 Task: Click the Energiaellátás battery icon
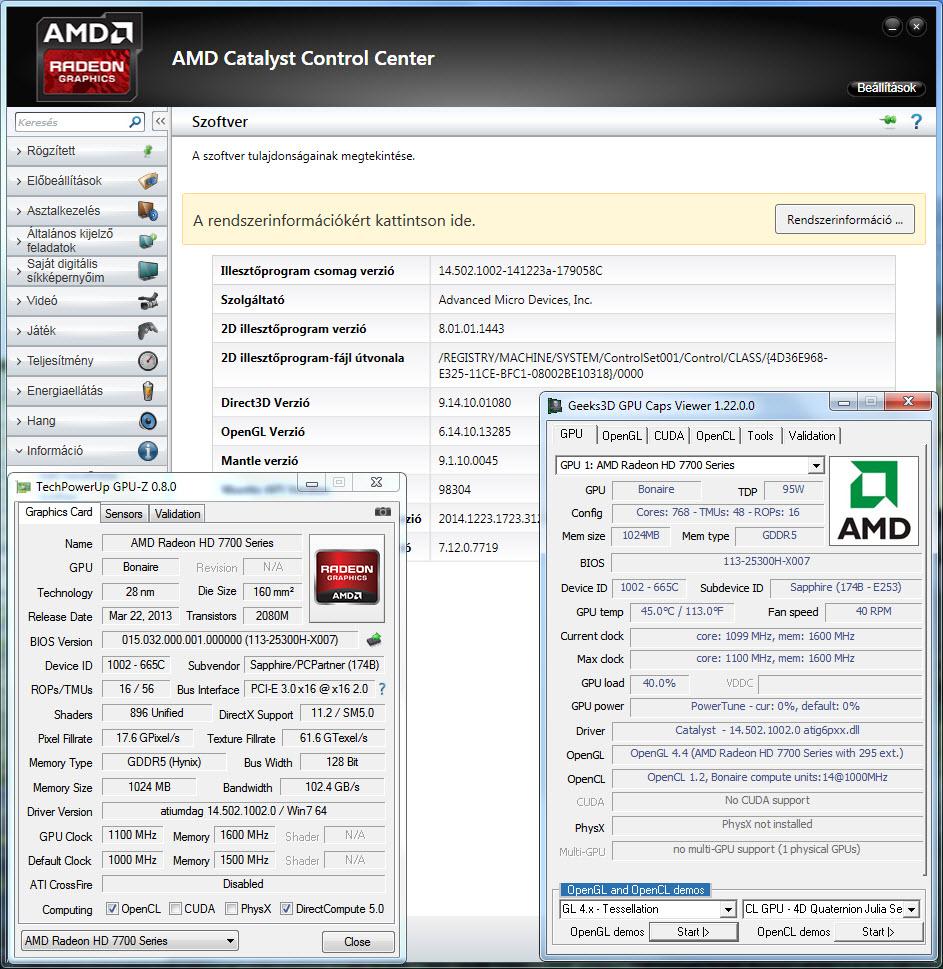click(x=148, y=391)
